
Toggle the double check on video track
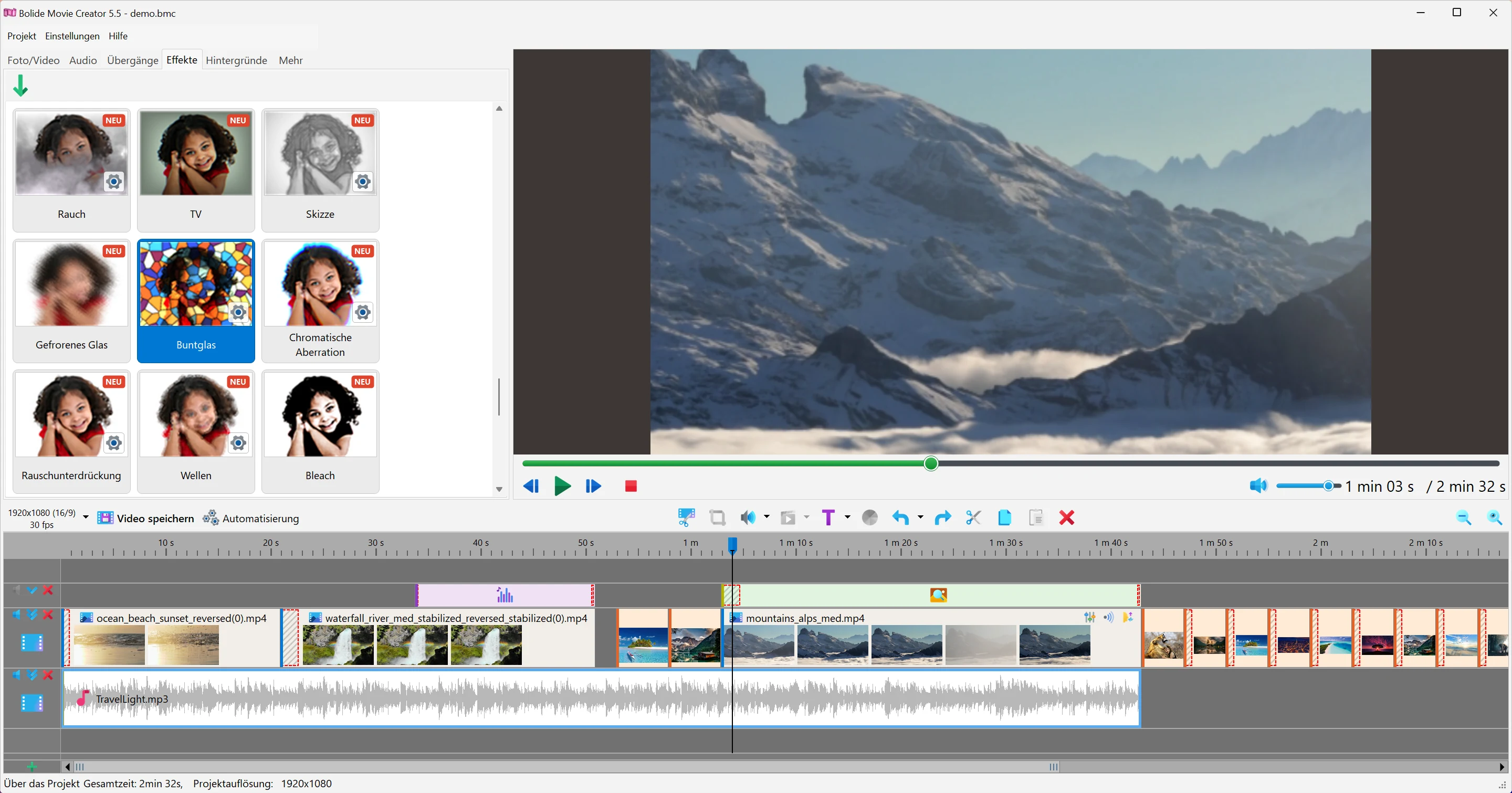(x=32, y=615)
